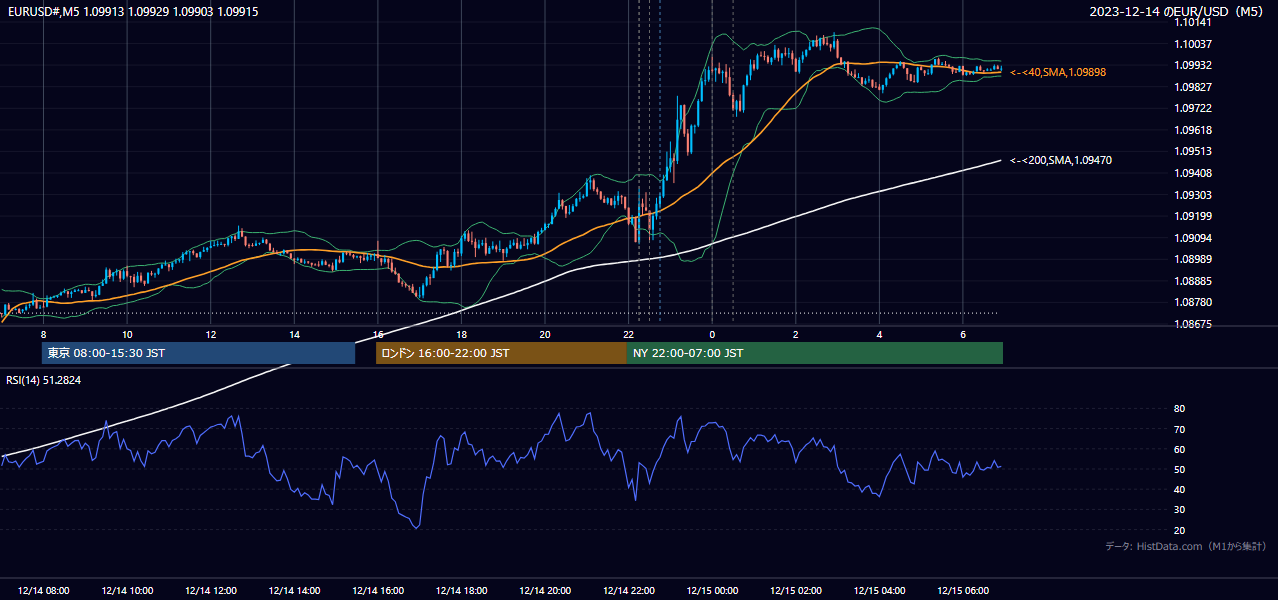
Task: Select the 200 SMA 1.09470 label
Action: (1061, 160)
